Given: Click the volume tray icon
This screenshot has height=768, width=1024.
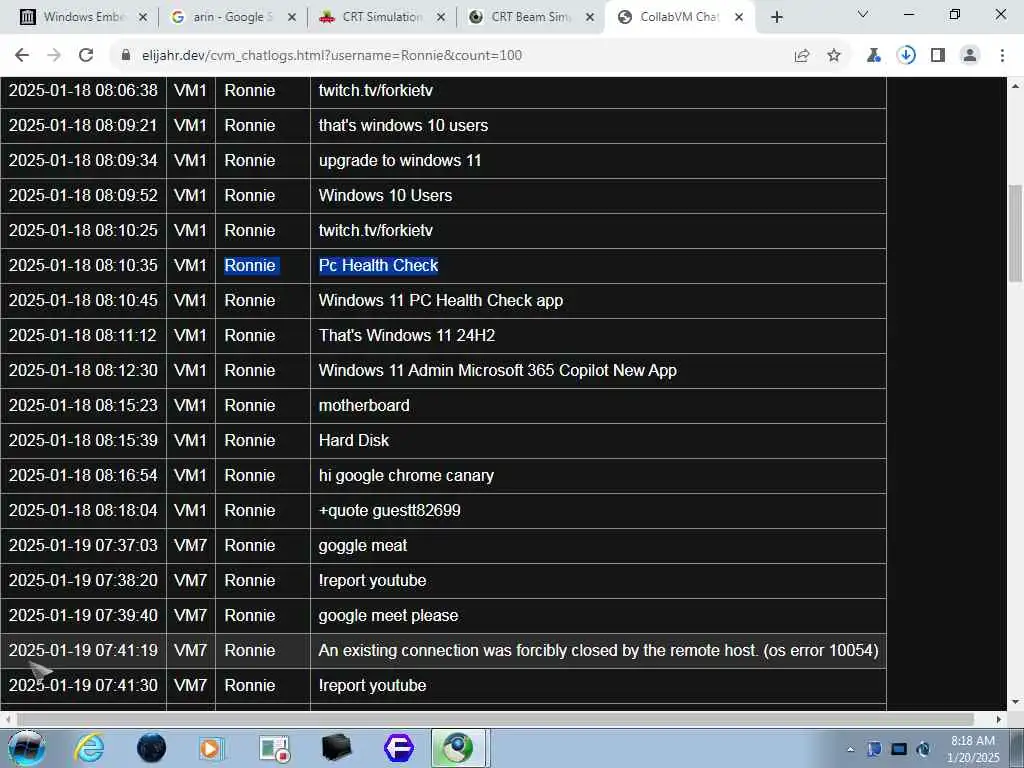Looking at the screenshot, I should pyautogui.click(x=923, y=749).
